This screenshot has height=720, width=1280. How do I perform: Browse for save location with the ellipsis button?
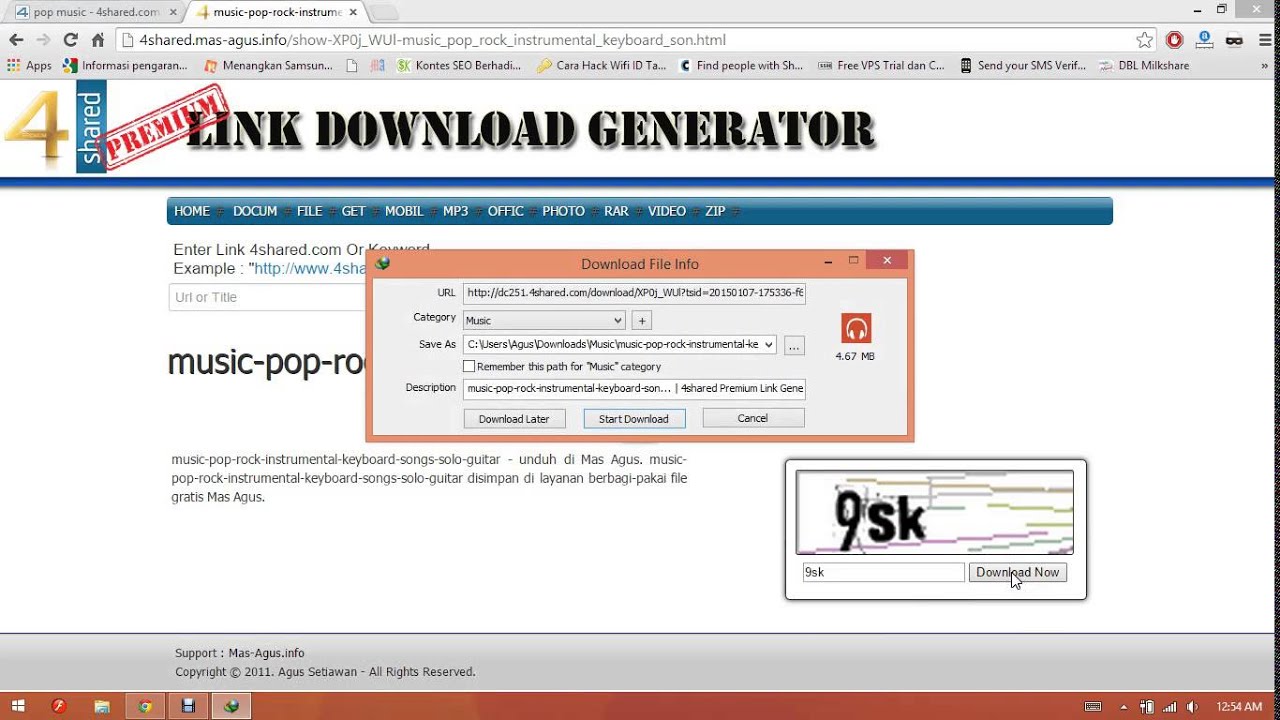tap(794, 346)
